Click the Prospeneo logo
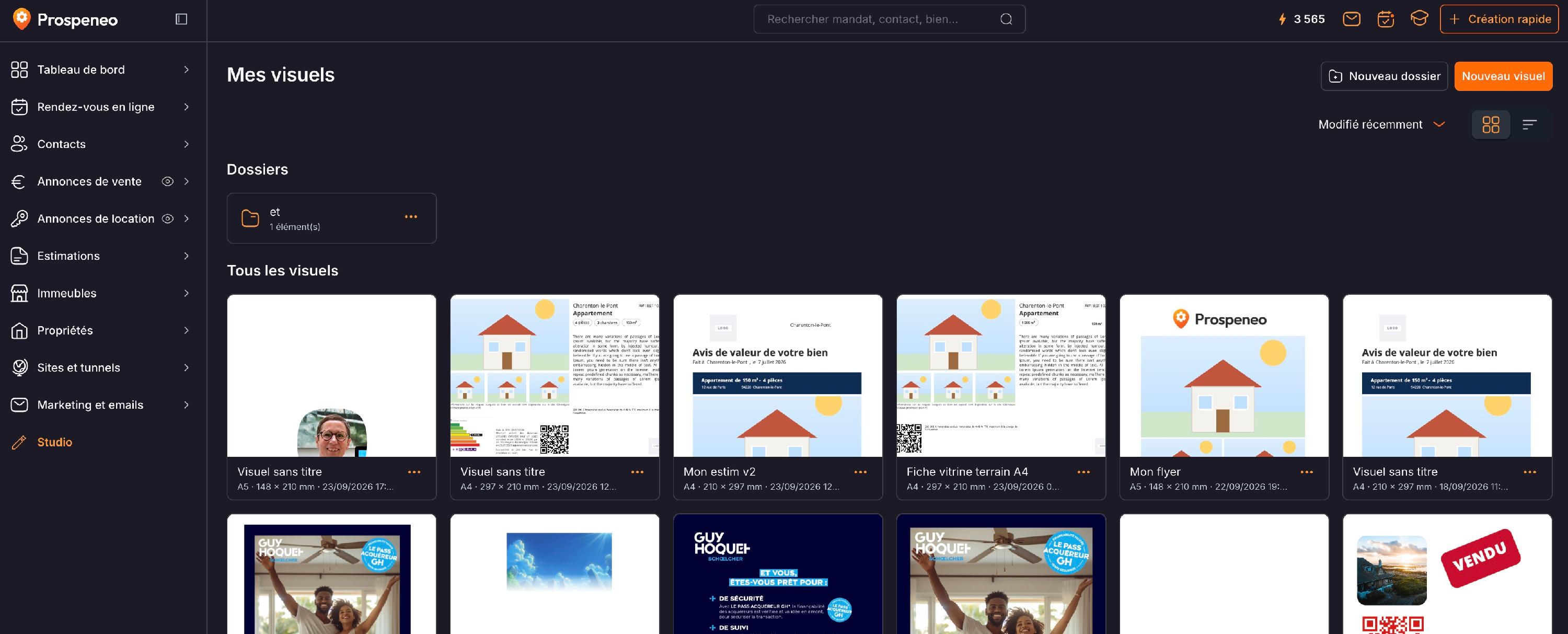 pos(65,19)
